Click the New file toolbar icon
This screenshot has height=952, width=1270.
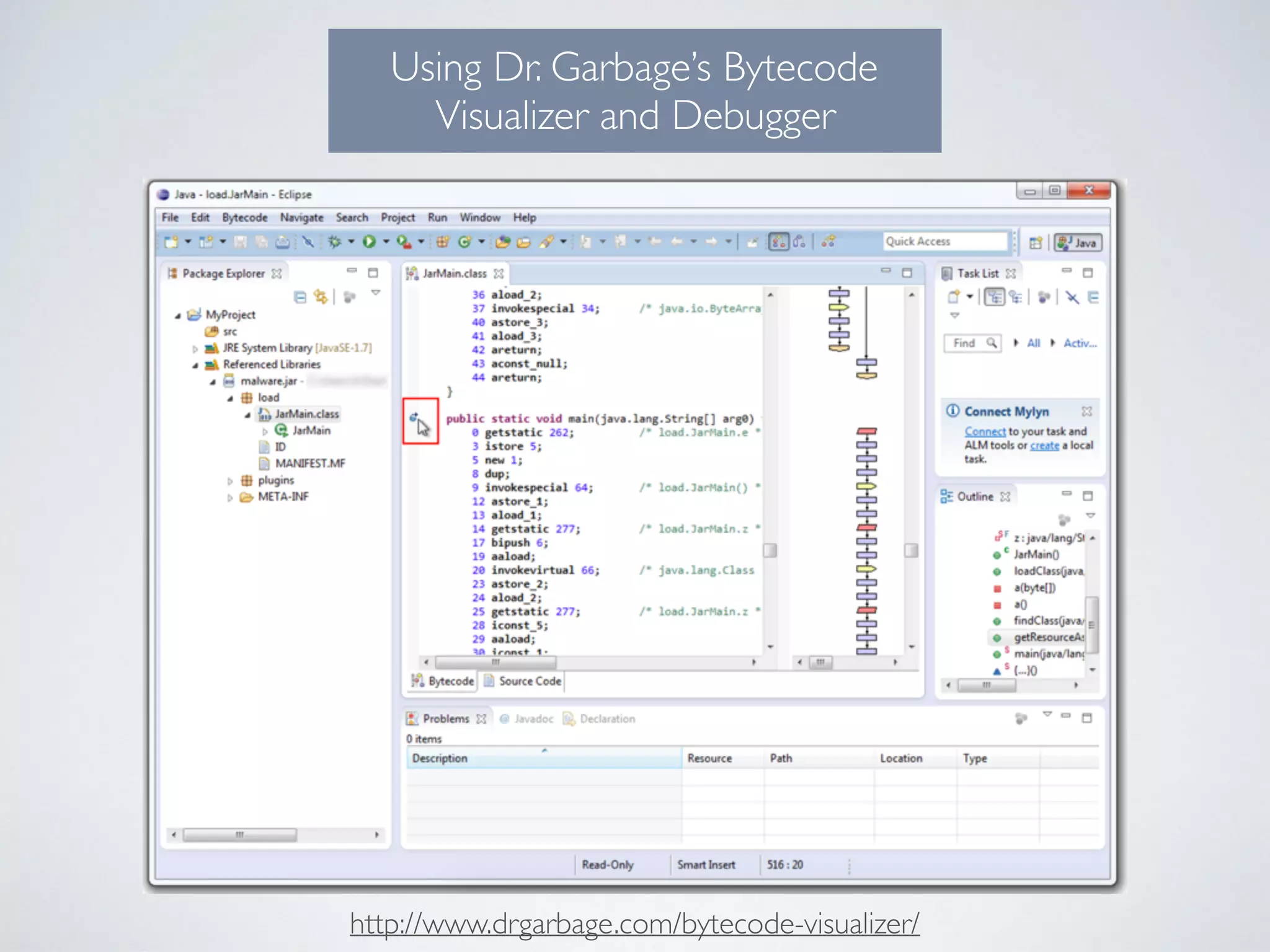(x=172, y=242)
